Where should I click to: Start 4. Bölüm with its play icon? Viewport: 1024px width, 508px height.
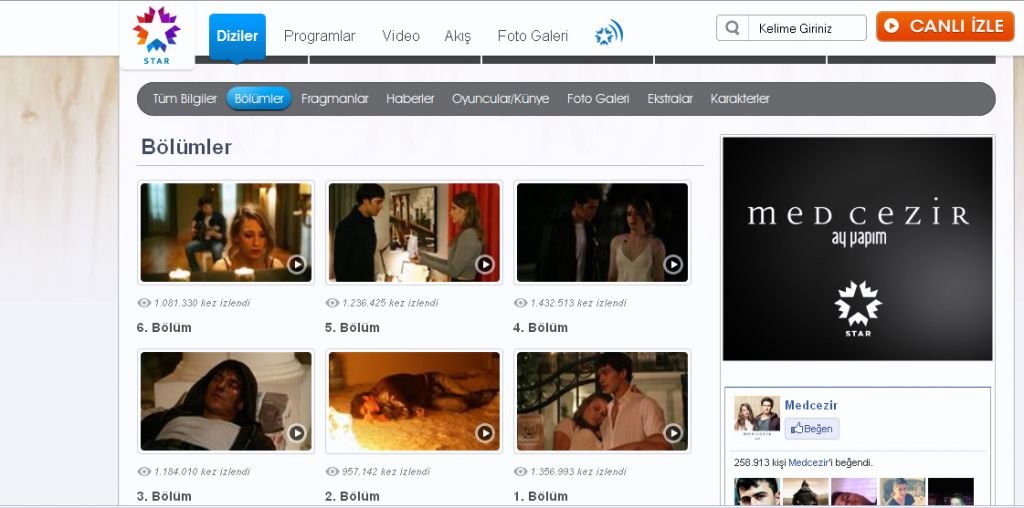673,264
